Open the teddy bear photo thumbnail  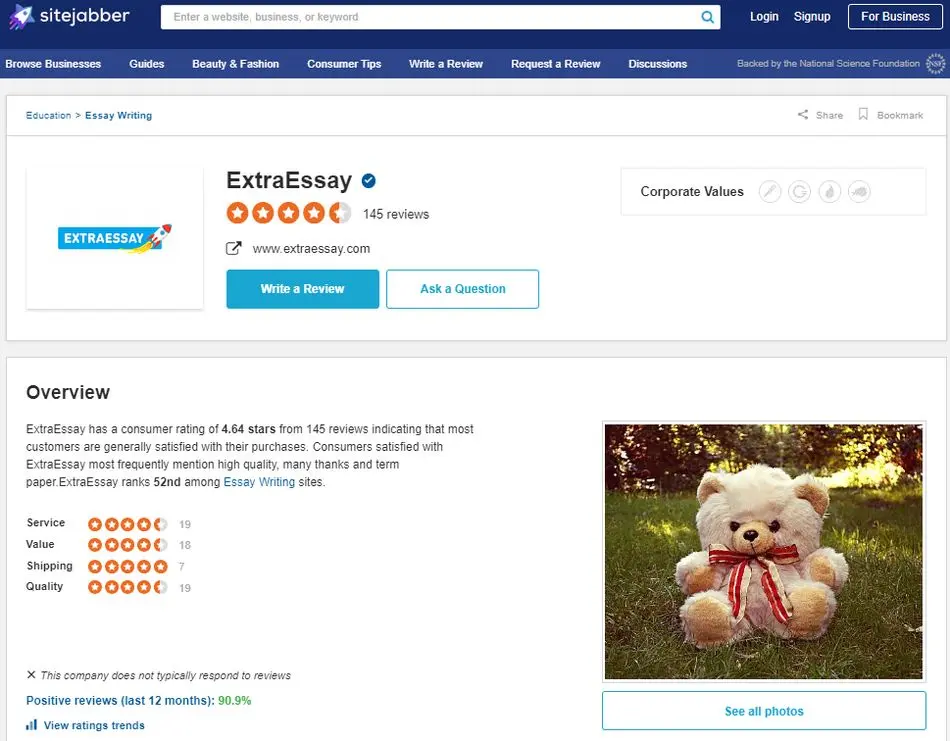coord(764,551)
